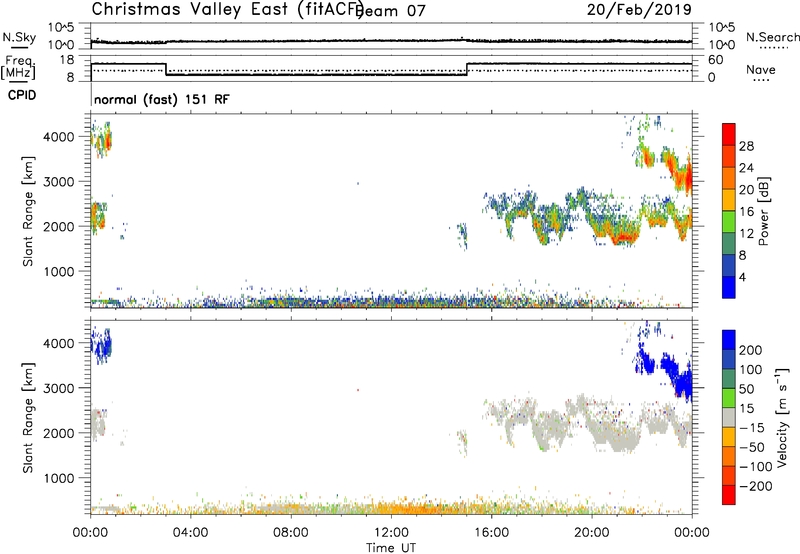Click the '20:00' time tick label
The height and width of the screenshot is (554, 800).
pos(592,533)
